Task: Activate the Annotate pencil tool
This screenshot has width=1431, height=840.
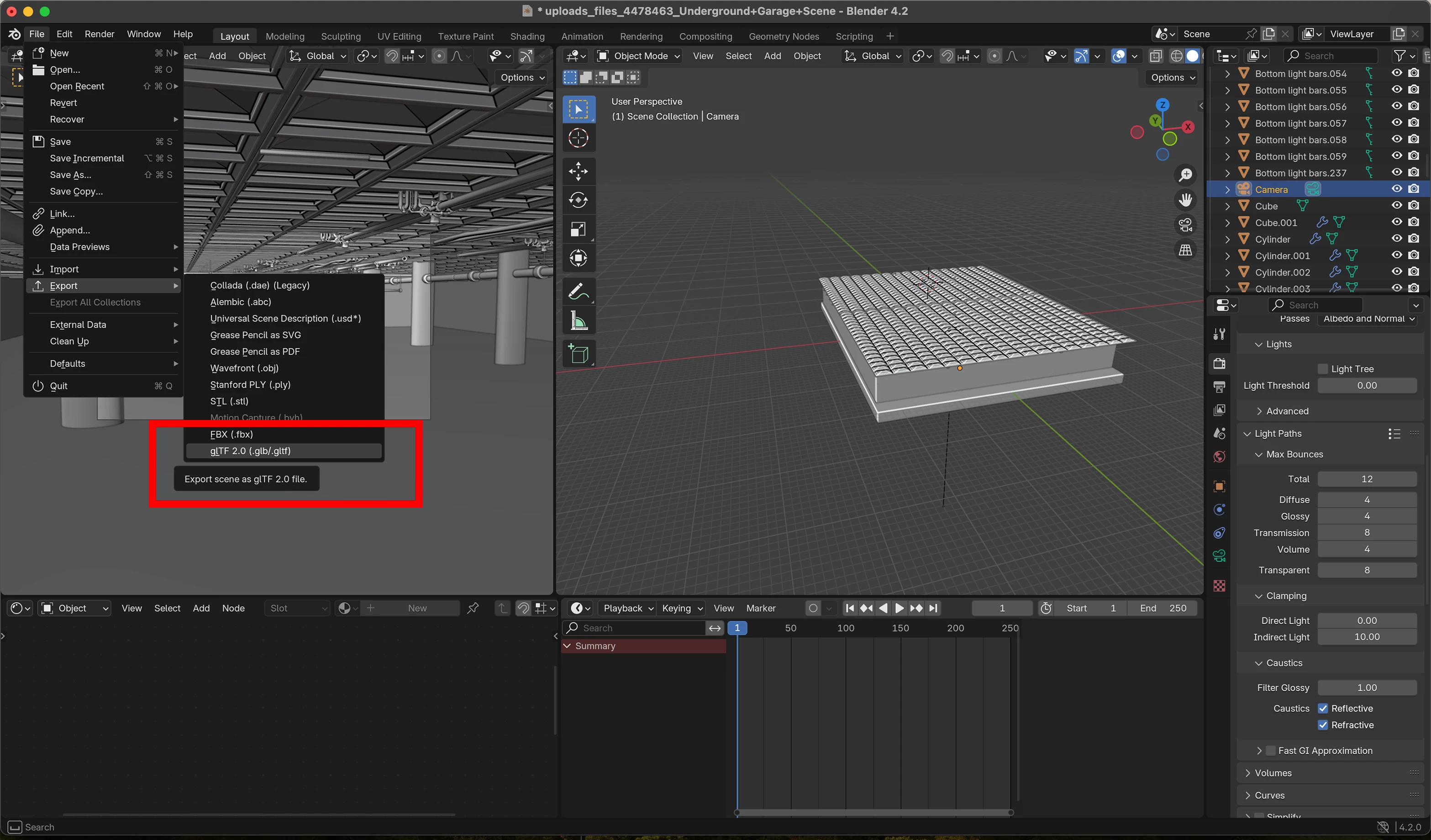Action: point(578,292)
